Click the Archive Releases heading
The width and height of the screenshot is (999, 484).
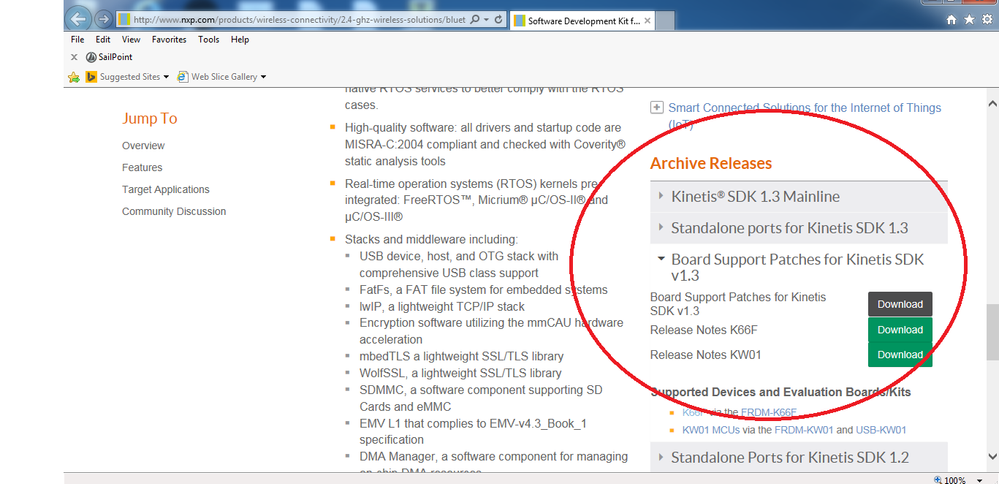pos(711,164)
